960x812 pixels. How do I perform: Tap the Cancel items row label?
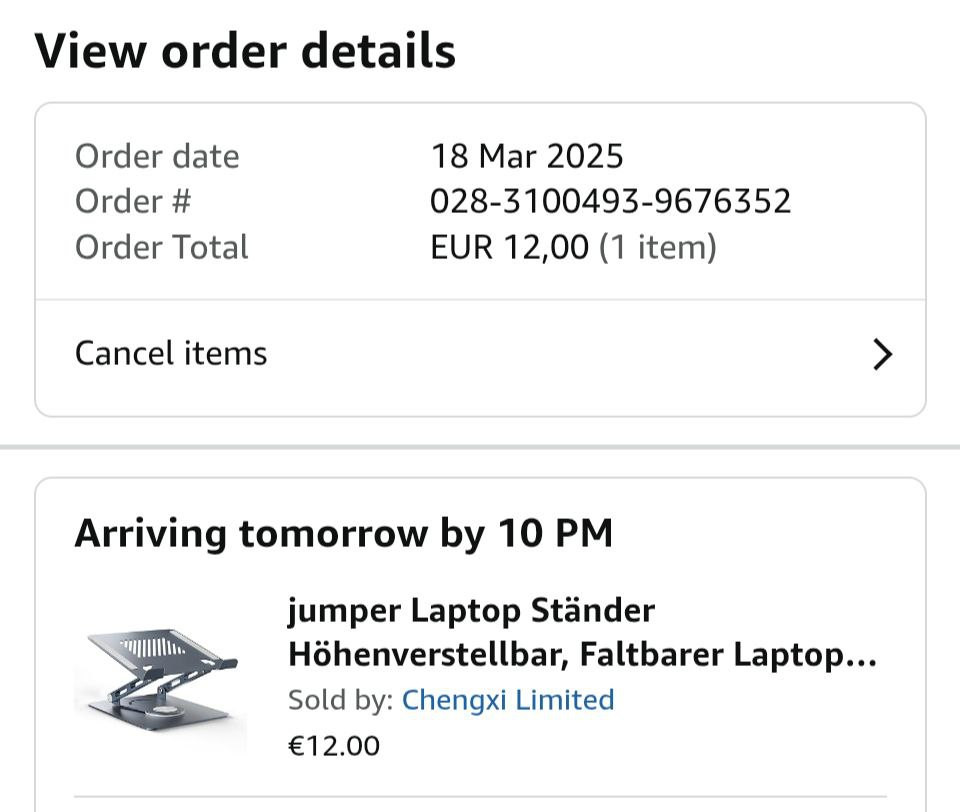pyautogui.click(x=171, y=353)
